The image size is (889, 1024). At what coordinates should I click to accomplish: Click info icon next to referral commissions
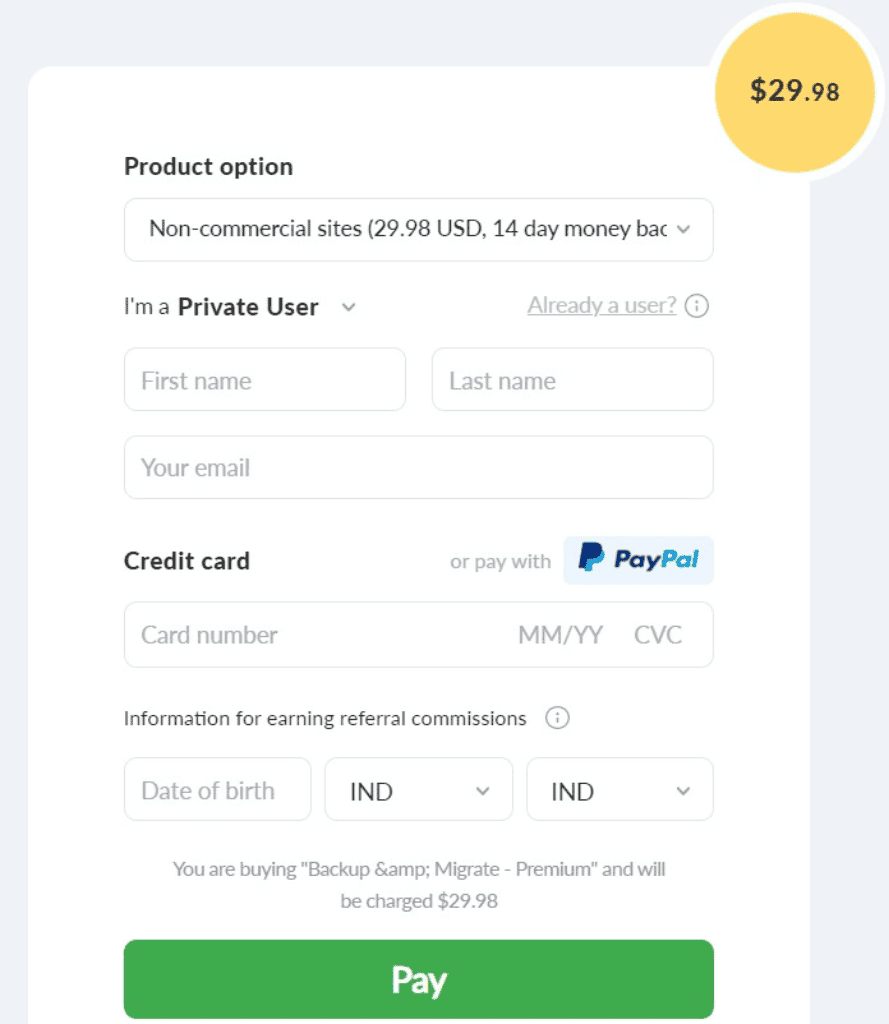click(x=557, y=718)
